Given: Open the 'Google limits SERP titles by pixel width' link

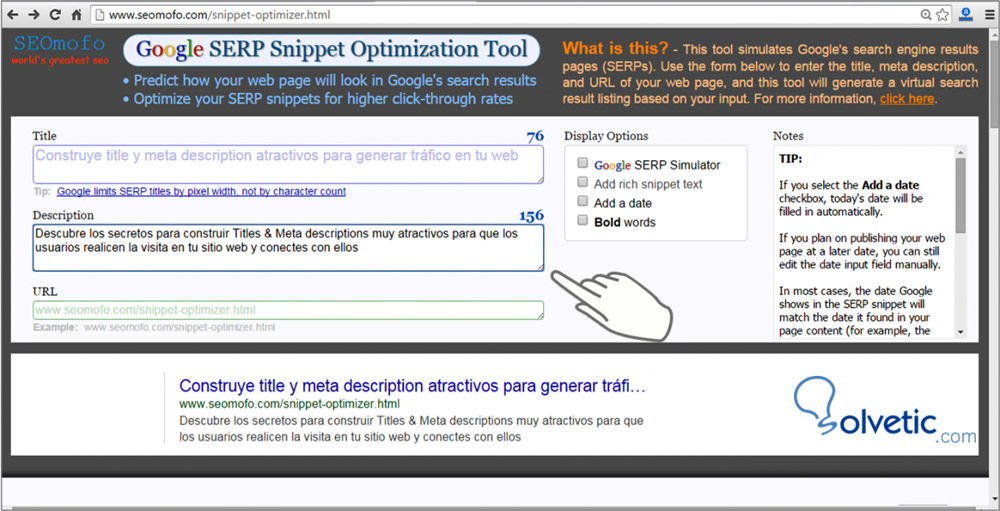Looking at the screenshot, I should [202, 191].
